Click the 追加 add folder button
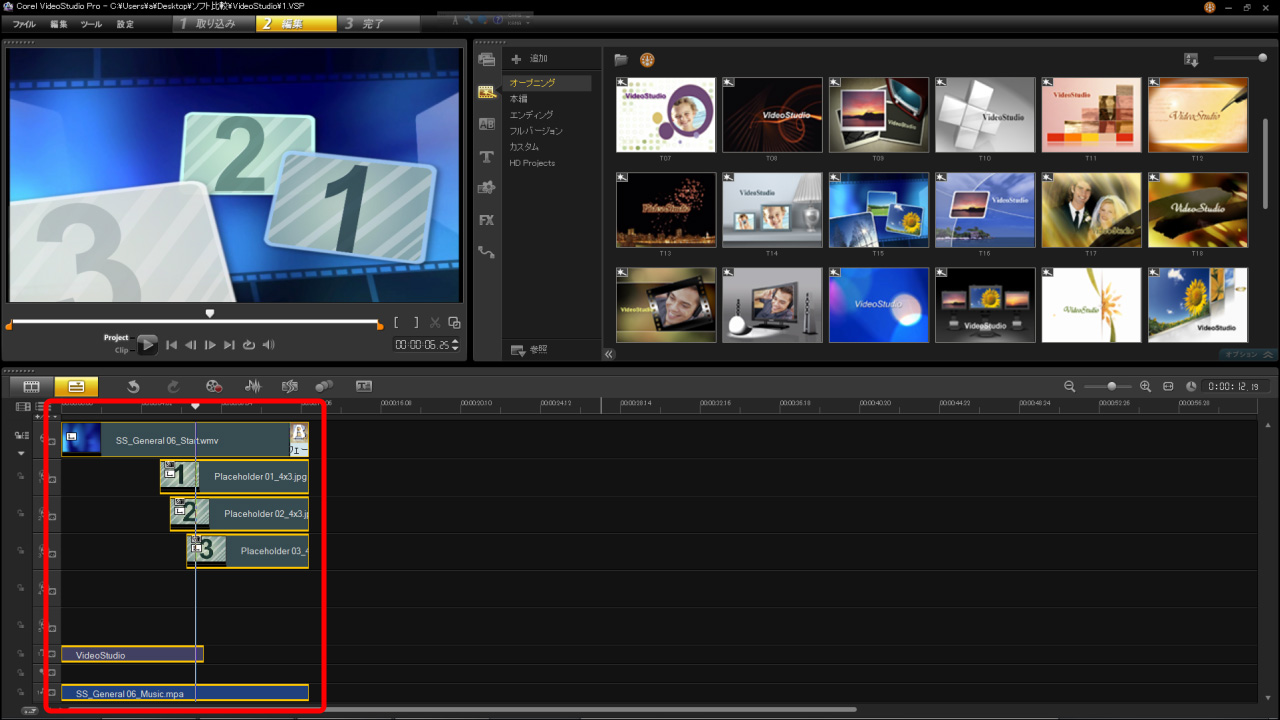The width and height of the screenshot is (1280, 720). (x=530, y=60)
